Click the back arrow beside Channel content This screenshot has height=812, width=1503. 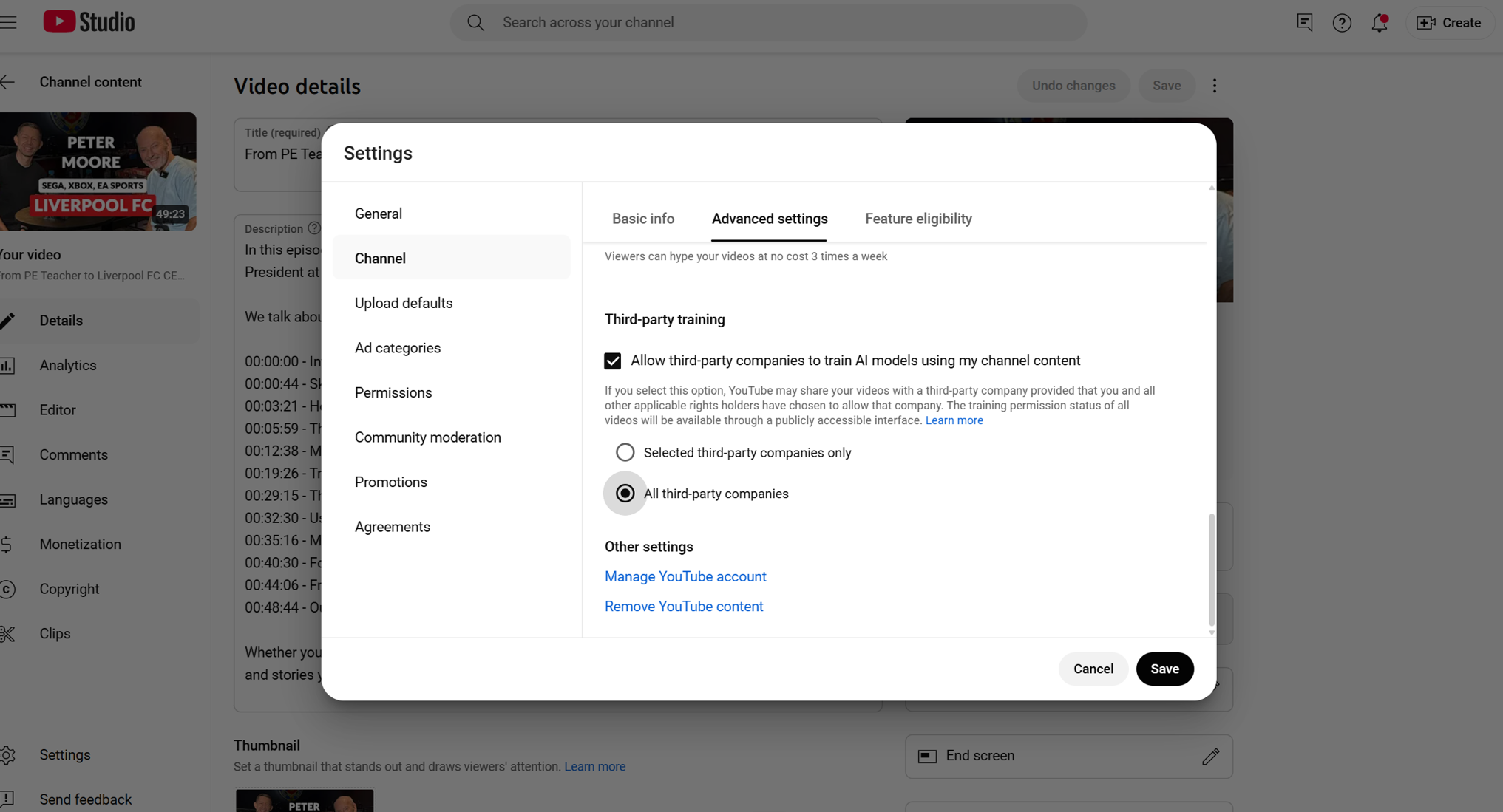pyautogui.click(x=8, y=82)
